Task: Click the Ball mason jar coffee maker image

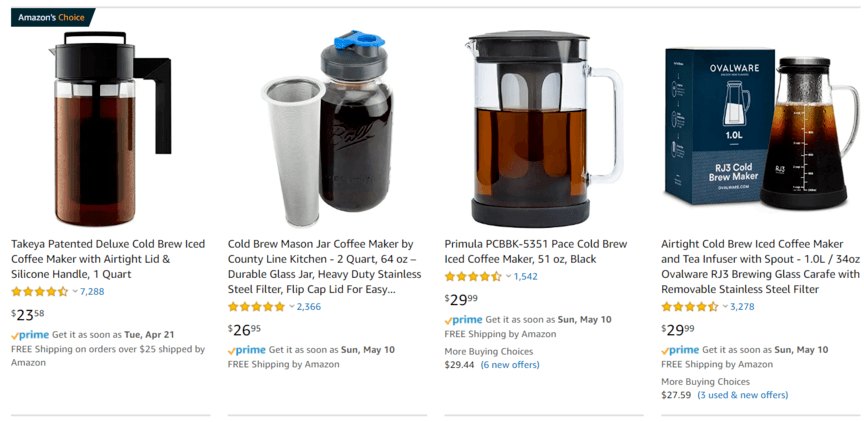Action: point(327,128)
